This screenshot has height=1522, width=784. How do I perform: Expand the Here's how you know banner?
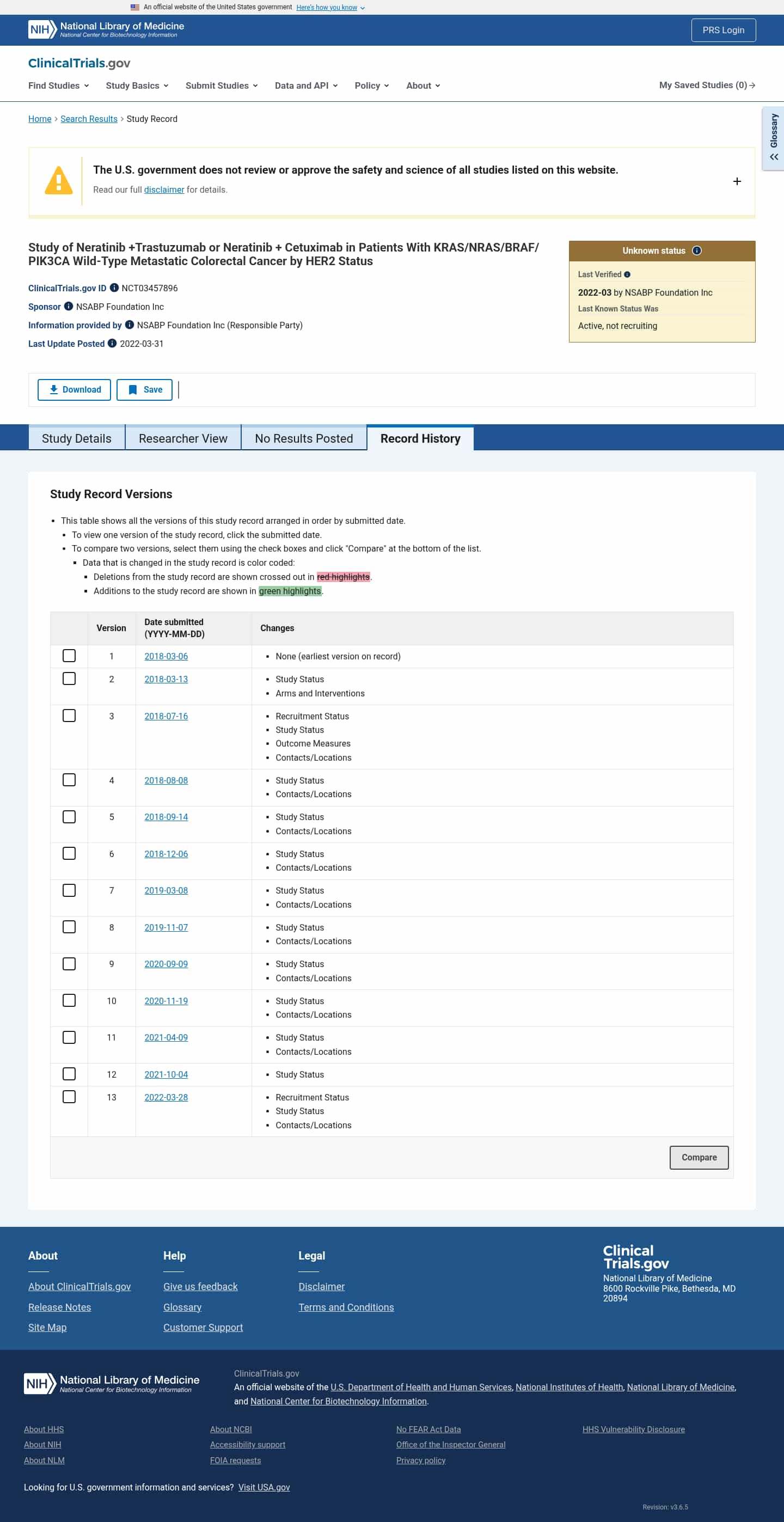tap(330, 7)
